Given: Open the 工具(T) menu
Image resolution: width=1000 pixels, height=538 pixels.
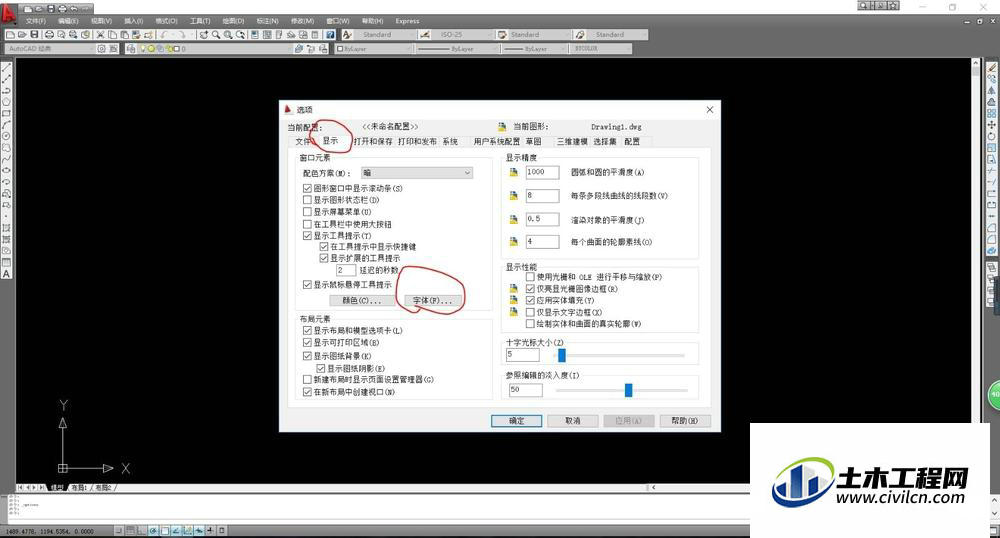Looking at the screenshot, I should coord(200,21).
